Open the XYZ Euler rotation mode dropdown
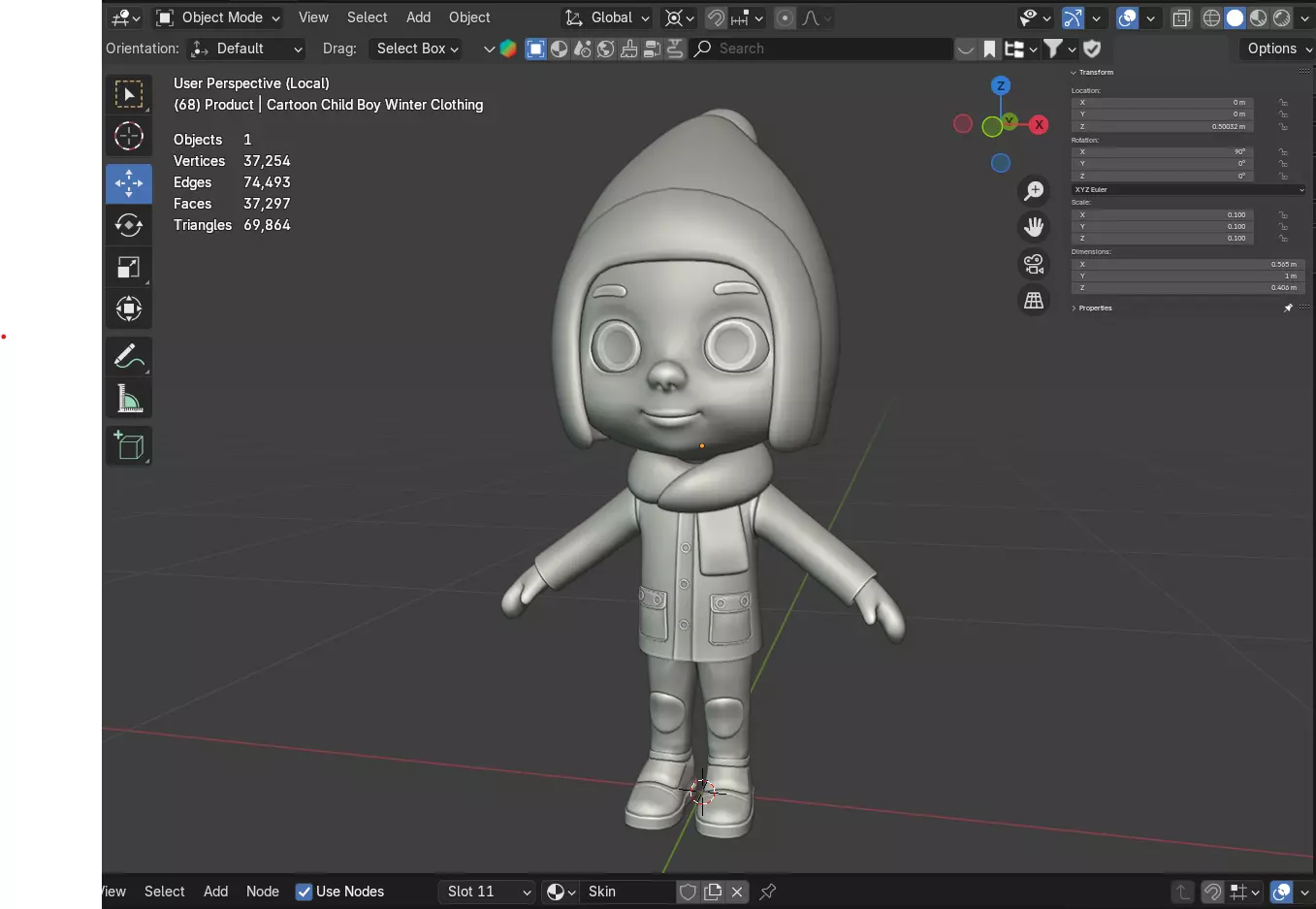 click(x=1189, y=189)
